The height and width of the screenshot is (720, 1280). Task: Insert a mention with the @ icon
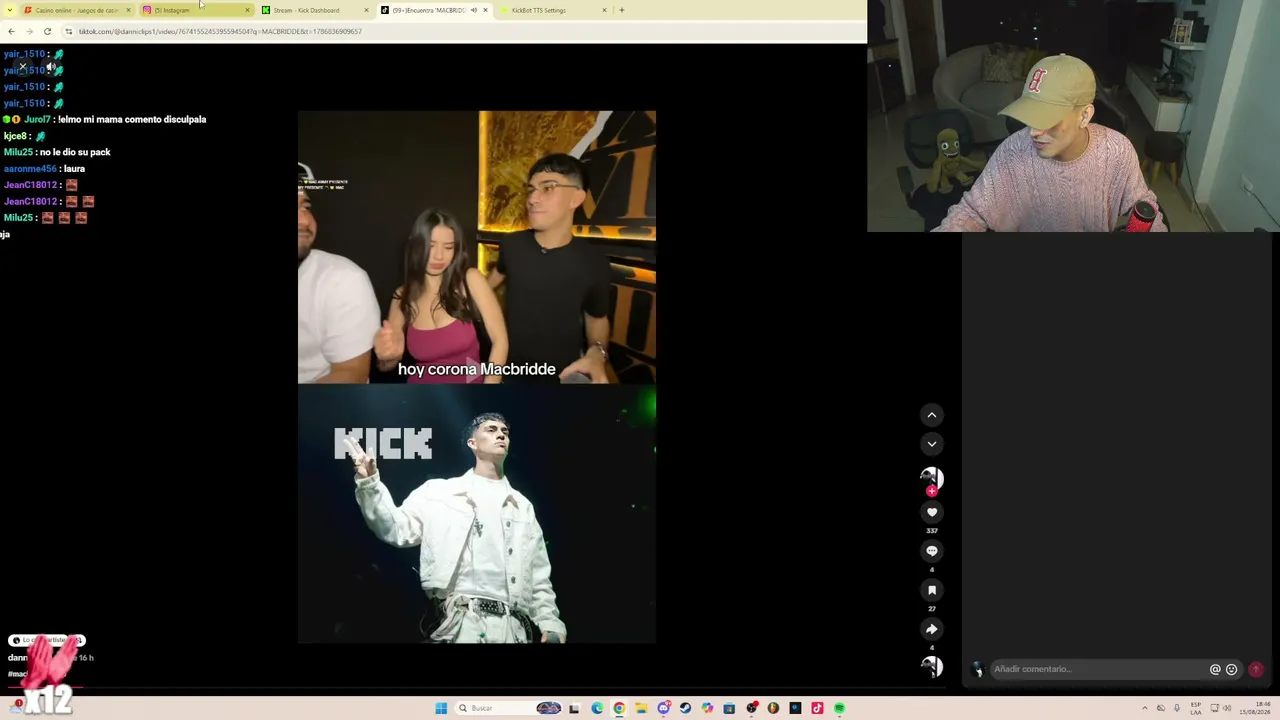(1215, 669)
